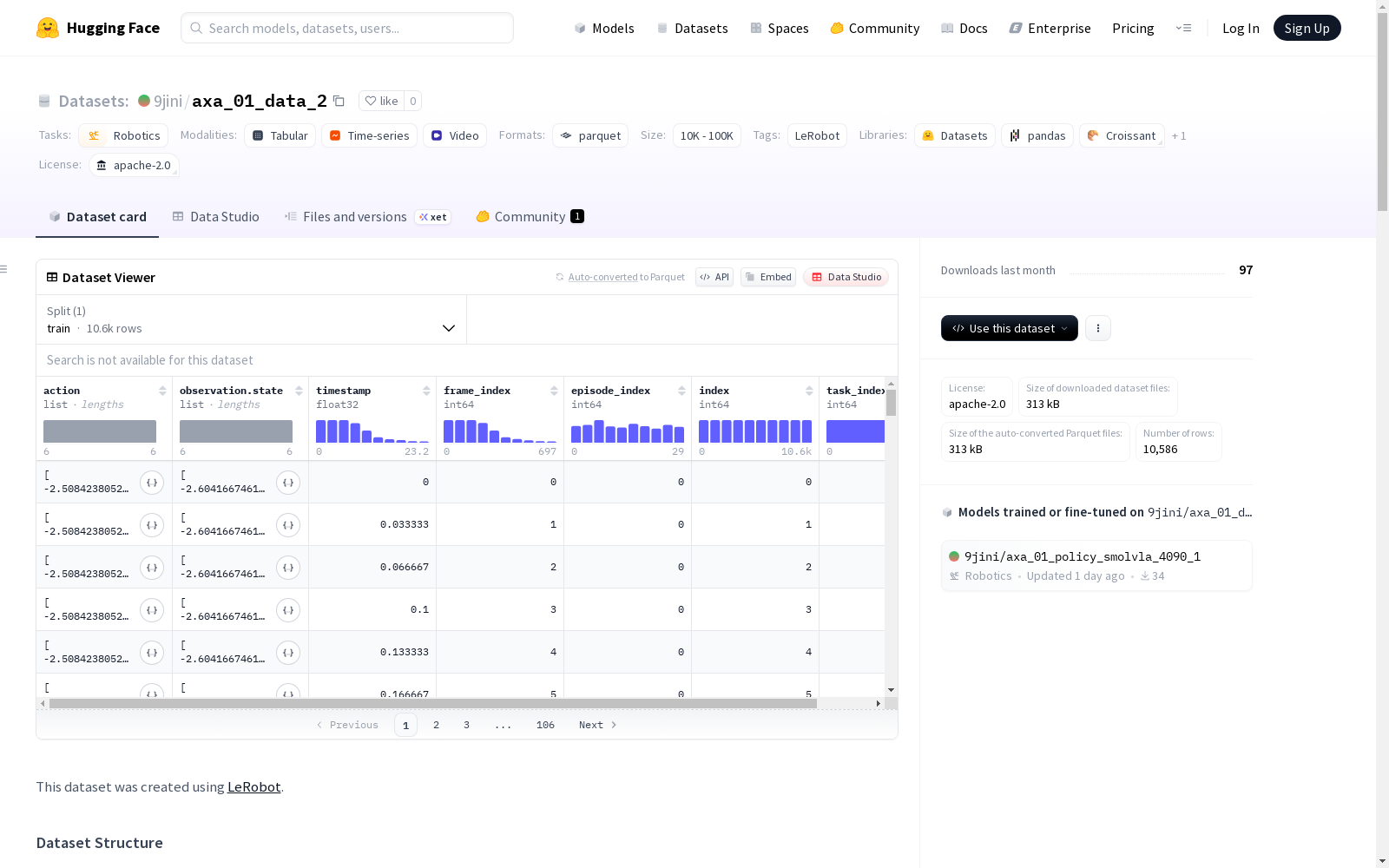The image size is (1389, 868).
Task: Sort by the episode_index column
Action: (x=681, y=391)
